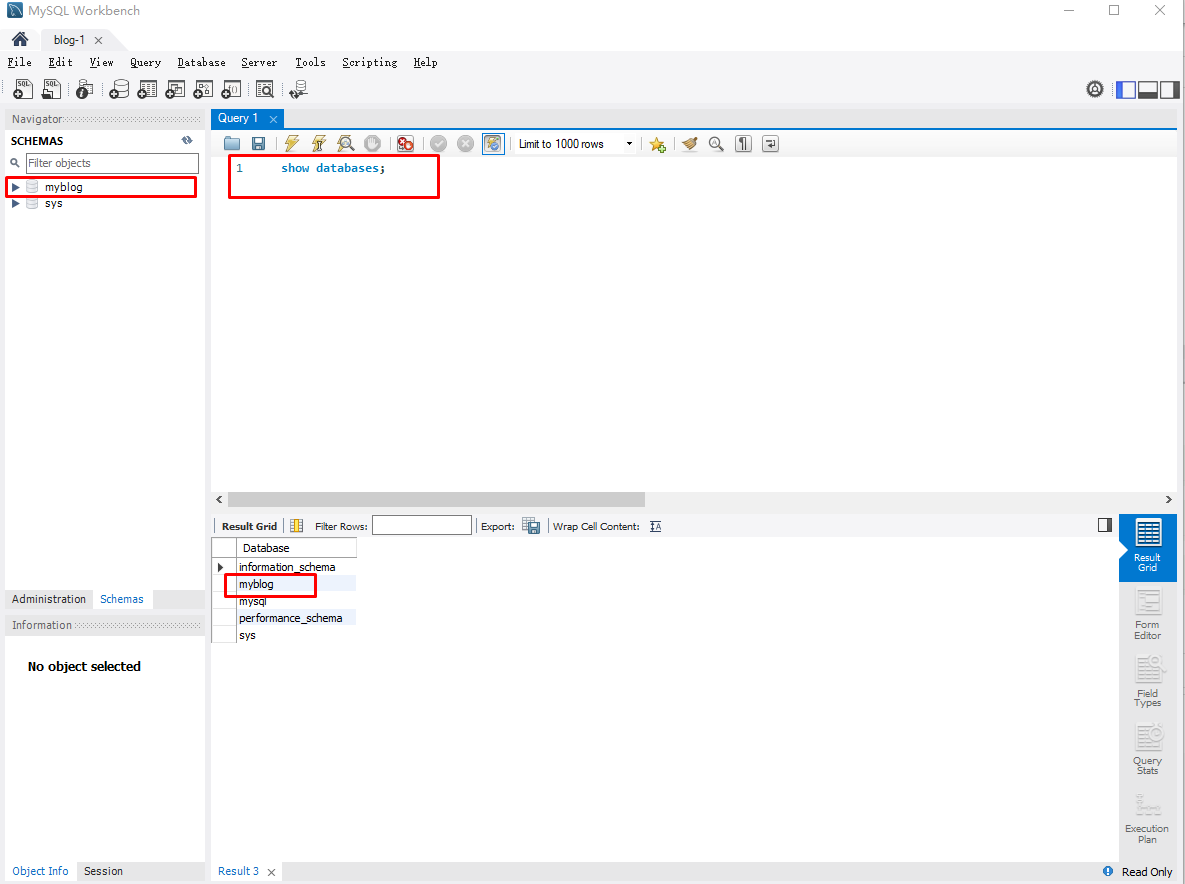This screenshot has height=884, width=1185.
Task: Open the File menu
Action: click(x=19, y=62)
